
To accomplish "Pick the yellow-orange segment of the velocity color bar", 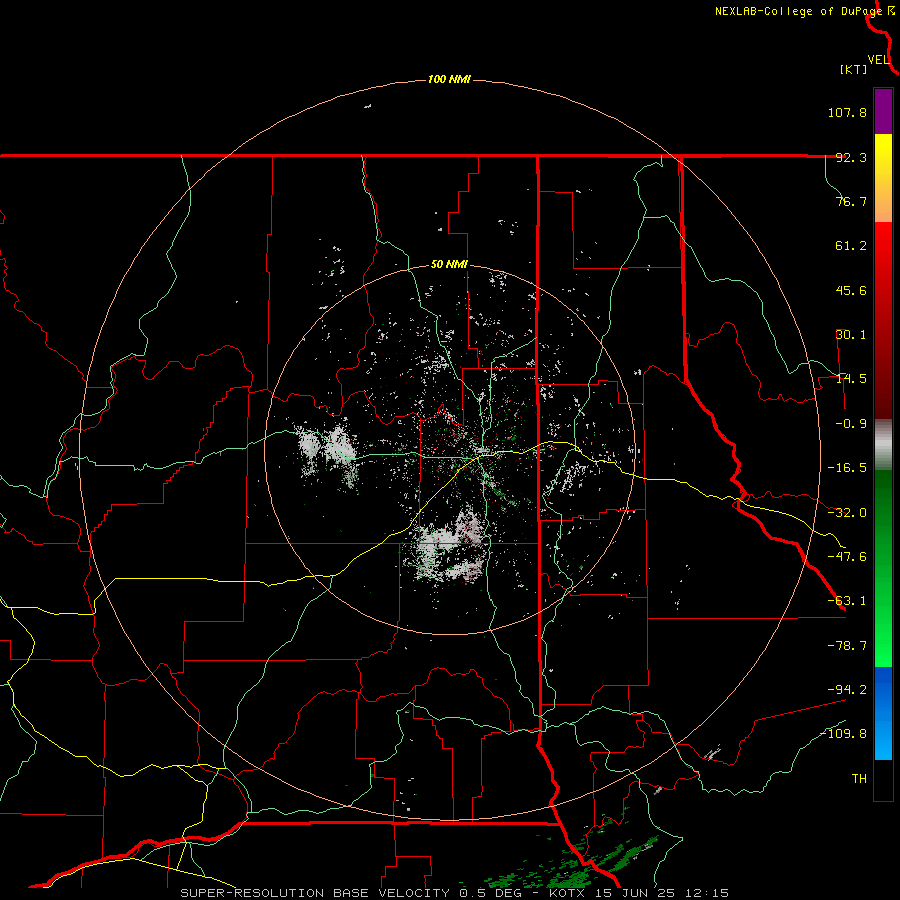I will [x=883, y=178].
